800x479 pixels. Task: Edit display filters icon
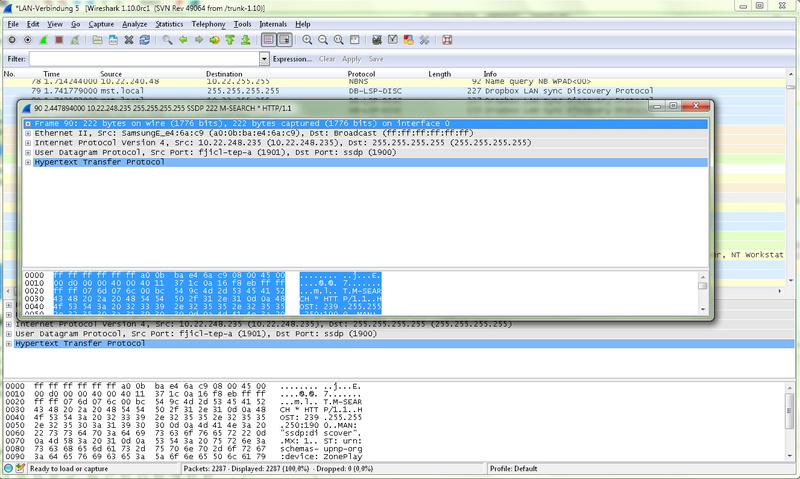pos(392,40)
